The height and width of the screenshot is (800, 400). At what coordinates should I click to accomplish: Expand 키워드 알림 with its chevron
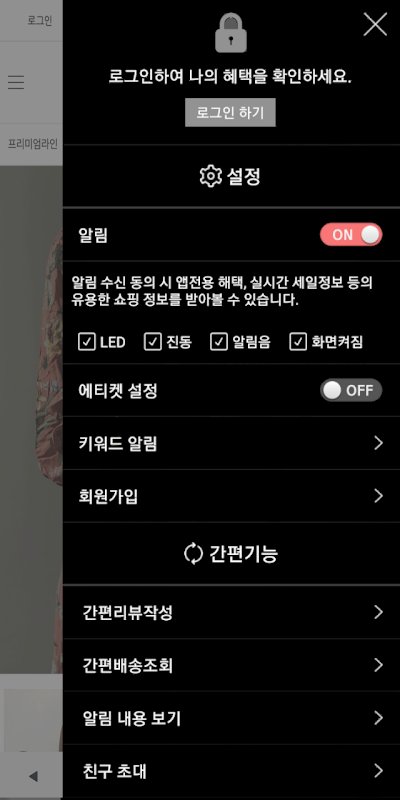(378, 443)
